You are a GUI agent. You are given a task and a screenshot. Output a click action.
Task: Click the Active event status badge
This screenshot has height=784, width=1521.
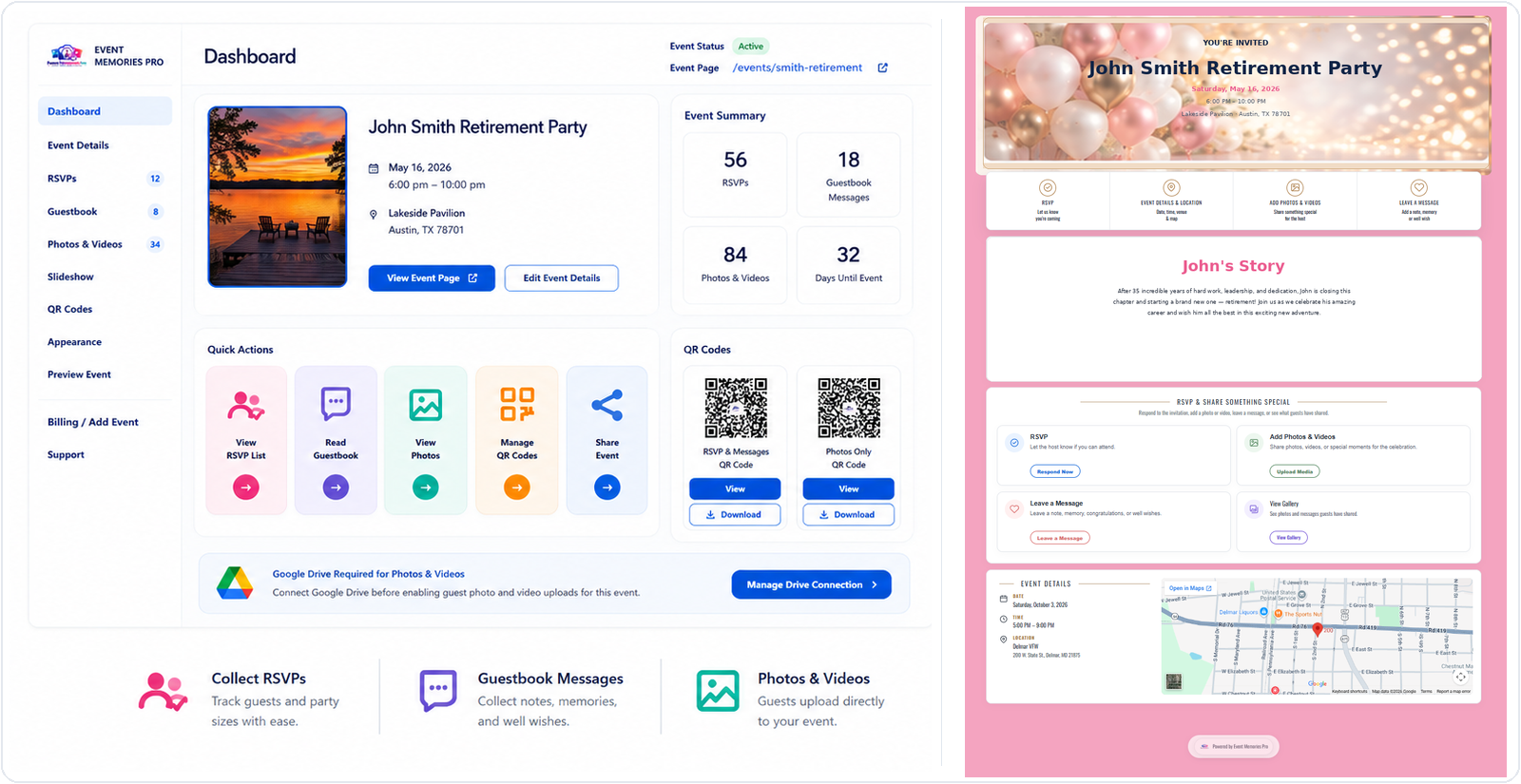click(x=751, y=46)
